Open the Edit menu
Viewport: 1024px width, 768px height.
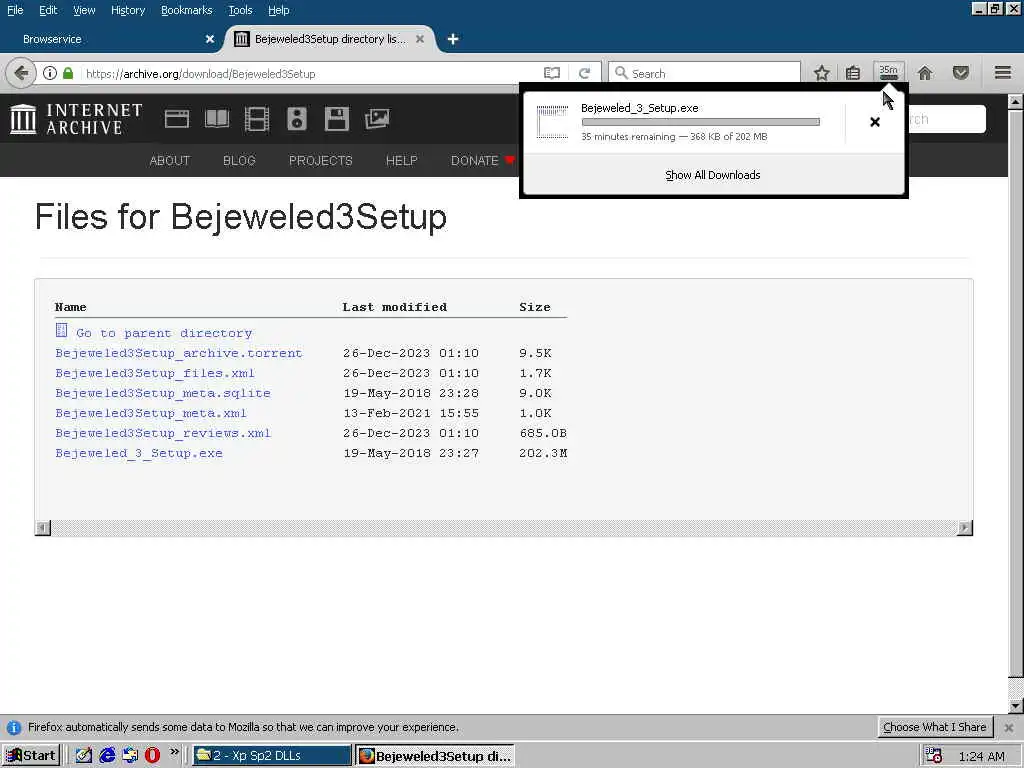click(48, 10)
